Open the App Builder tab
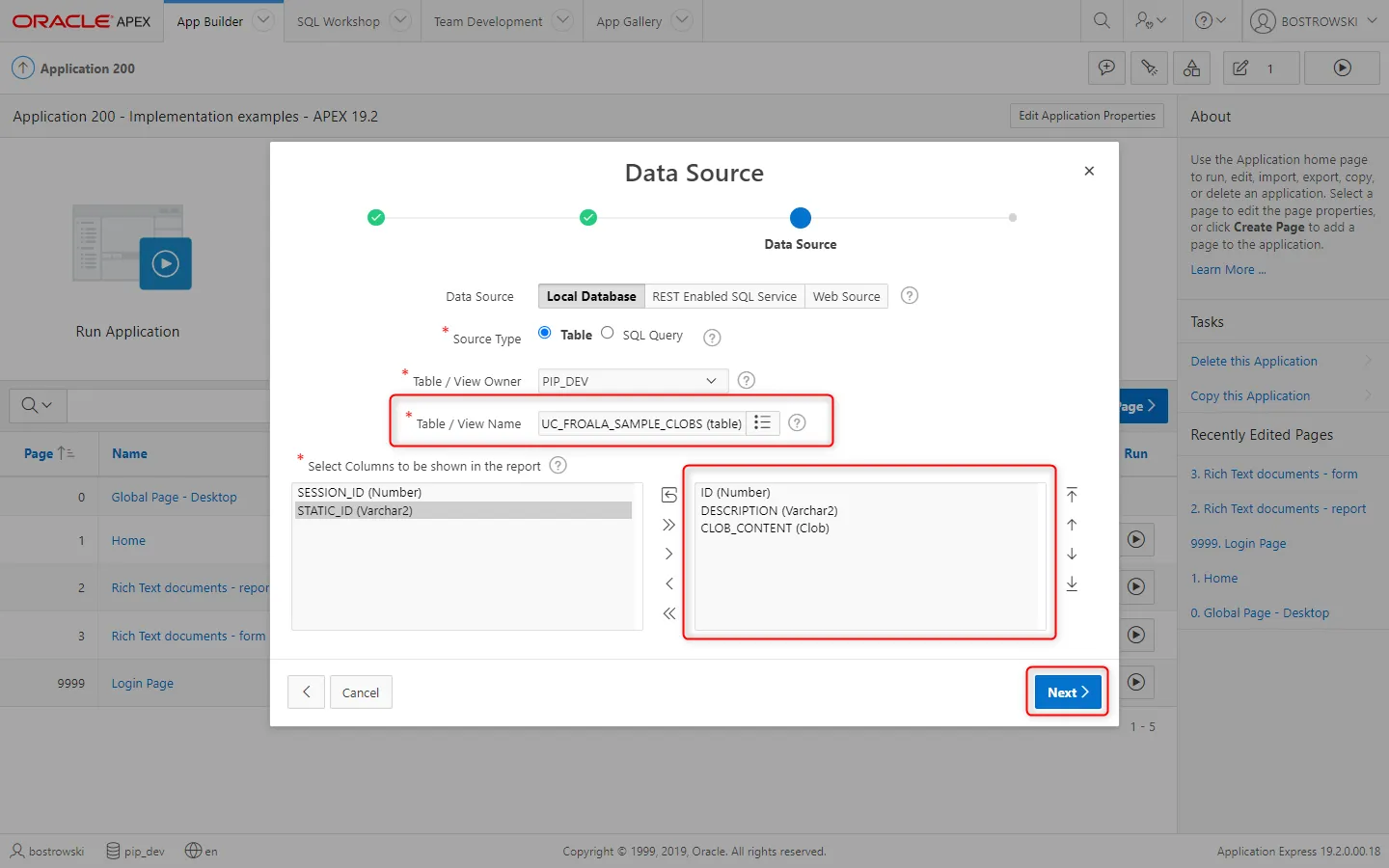The width and height of the screenshot is (1389, 868). pyautogui.click(x=209, y=21)
